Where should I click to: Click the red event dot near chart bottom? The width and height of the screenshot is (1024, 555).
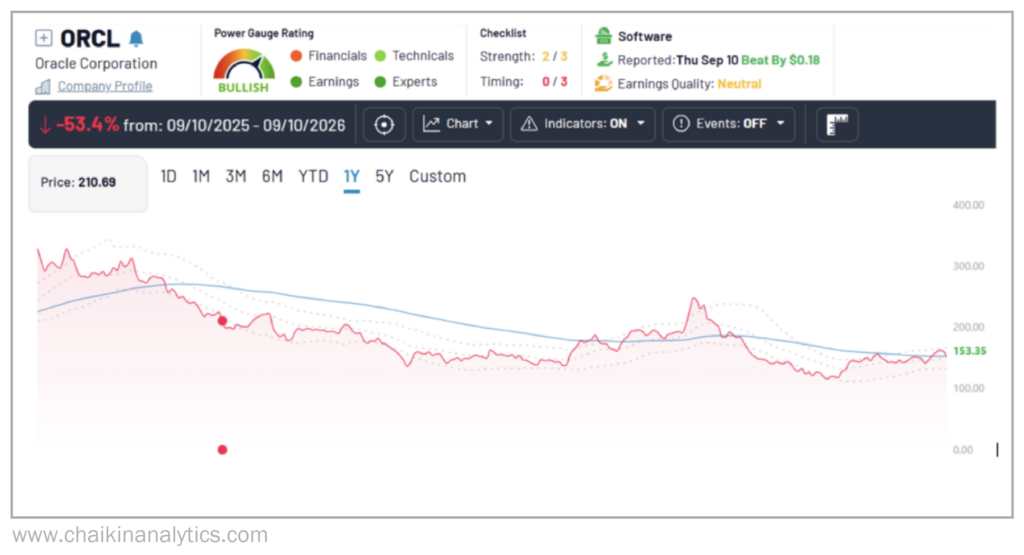[223, 450]
